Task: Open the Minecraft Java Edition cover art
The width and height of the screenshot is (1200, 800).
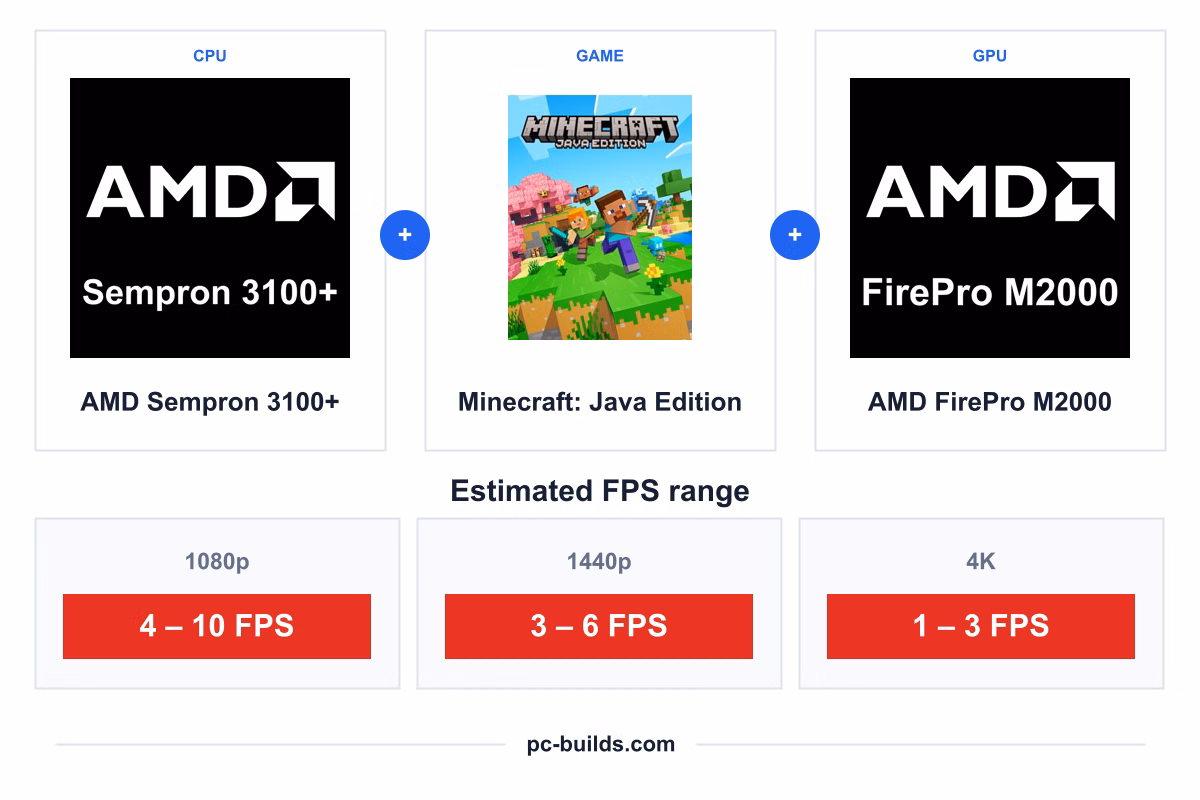Action: (x=600, y=218)
